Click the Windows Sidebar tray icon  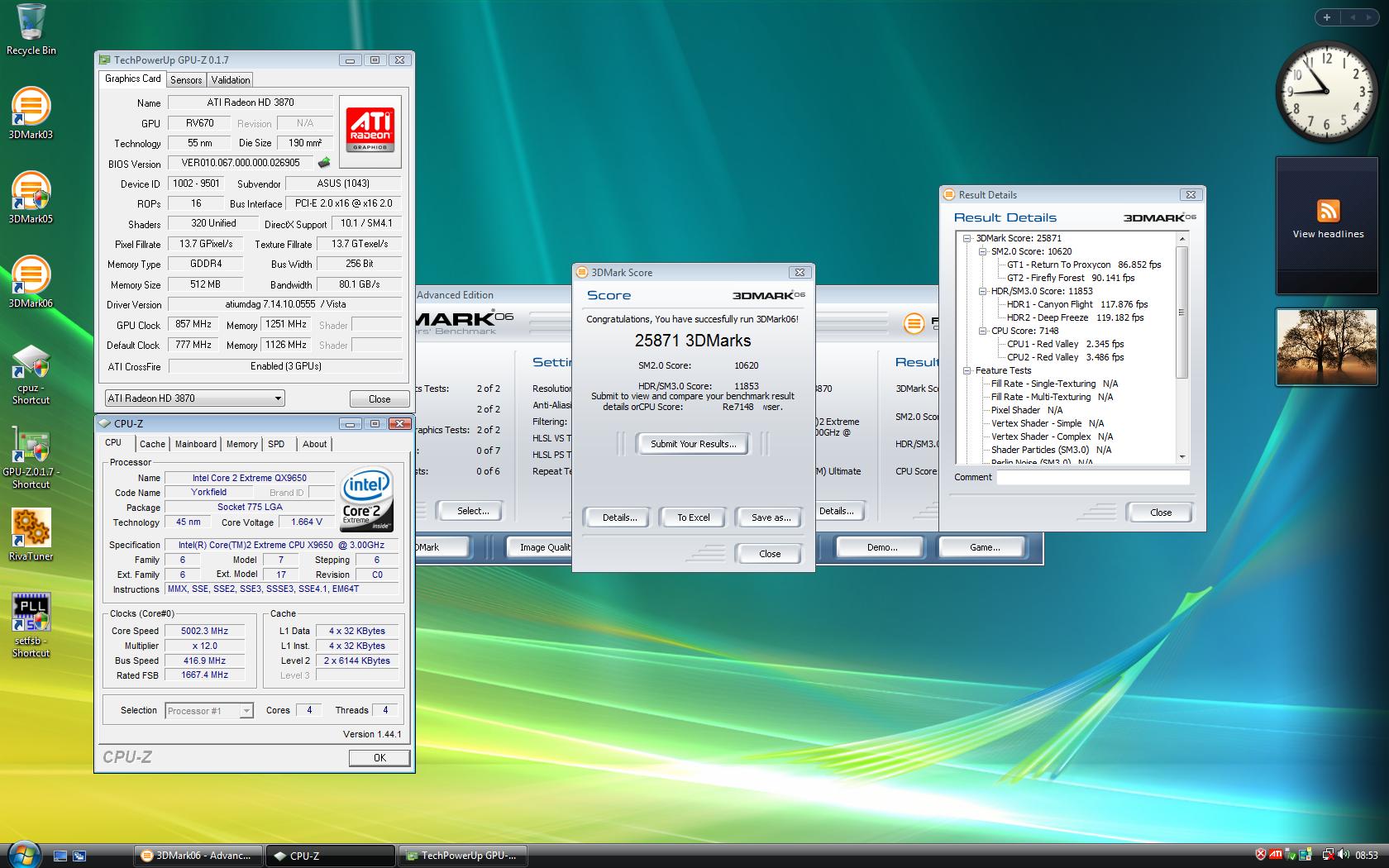(x=1305, y=855)
